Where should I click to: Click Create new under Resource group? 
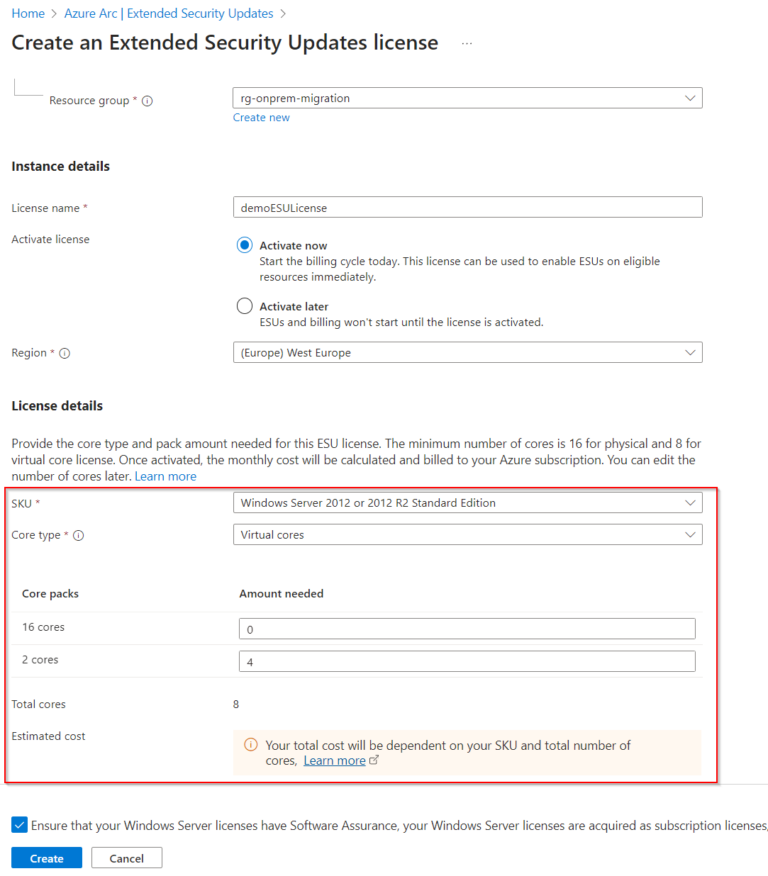[x=261, y=117]
